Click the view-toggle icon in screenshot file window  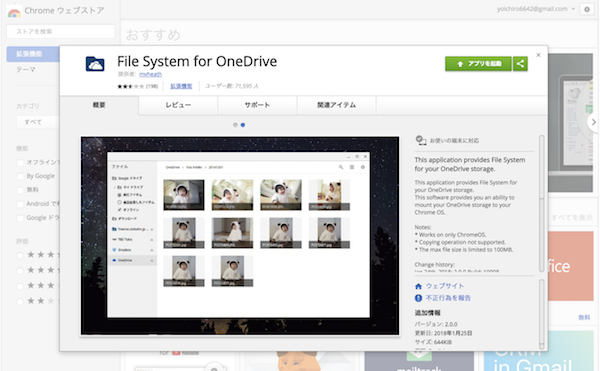click(x=352, y=167)
